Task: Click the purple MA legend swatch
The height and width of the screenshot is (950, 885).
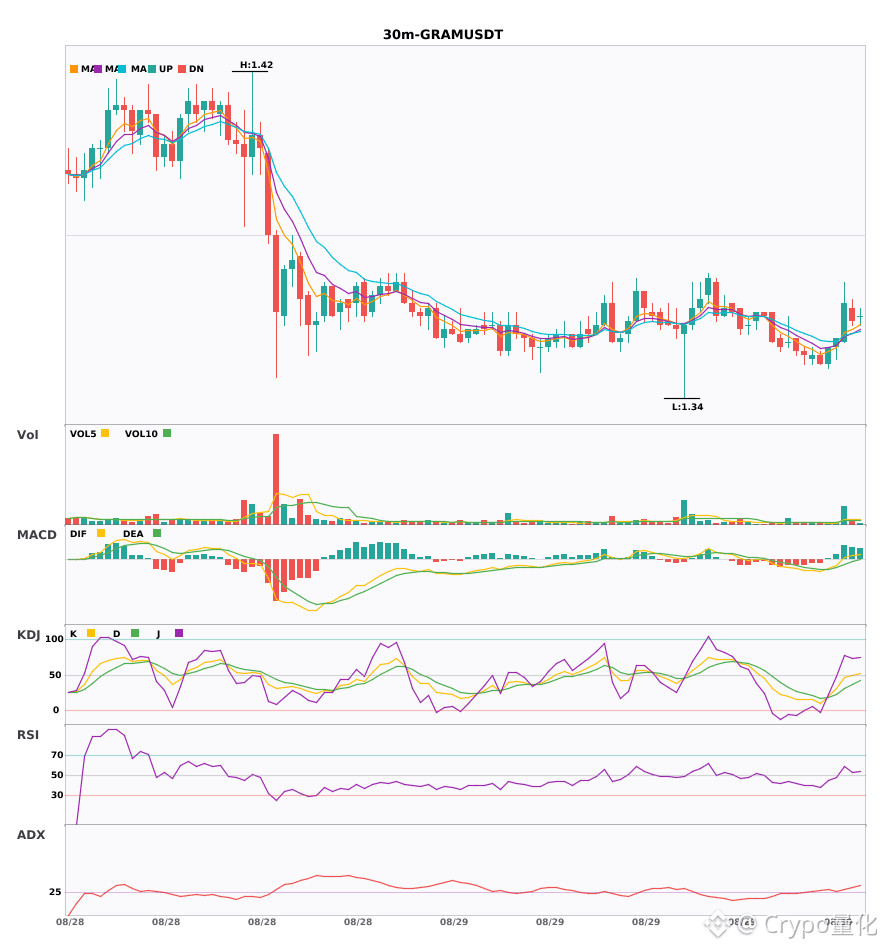Action: [x=98, y=69]
